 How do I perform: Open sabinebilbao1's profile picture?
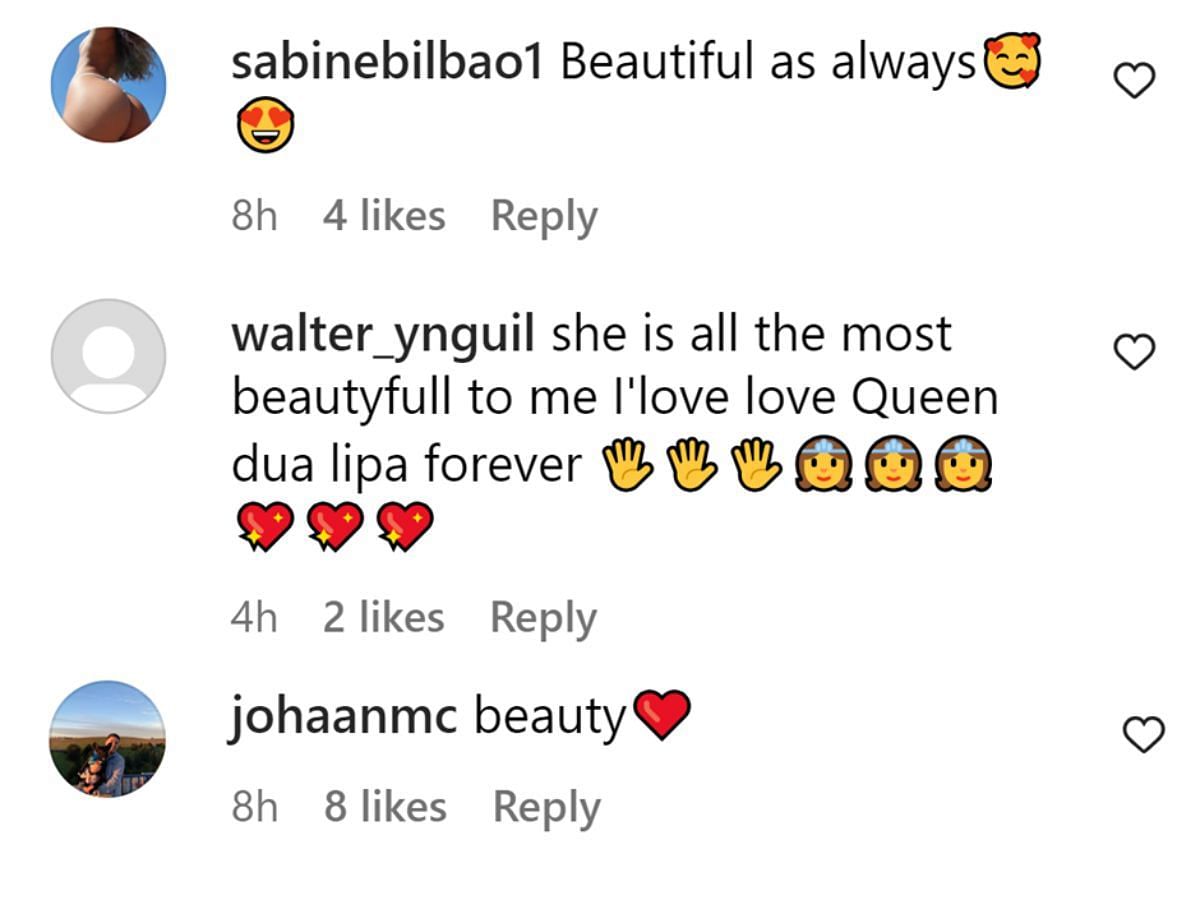[108, 85]
